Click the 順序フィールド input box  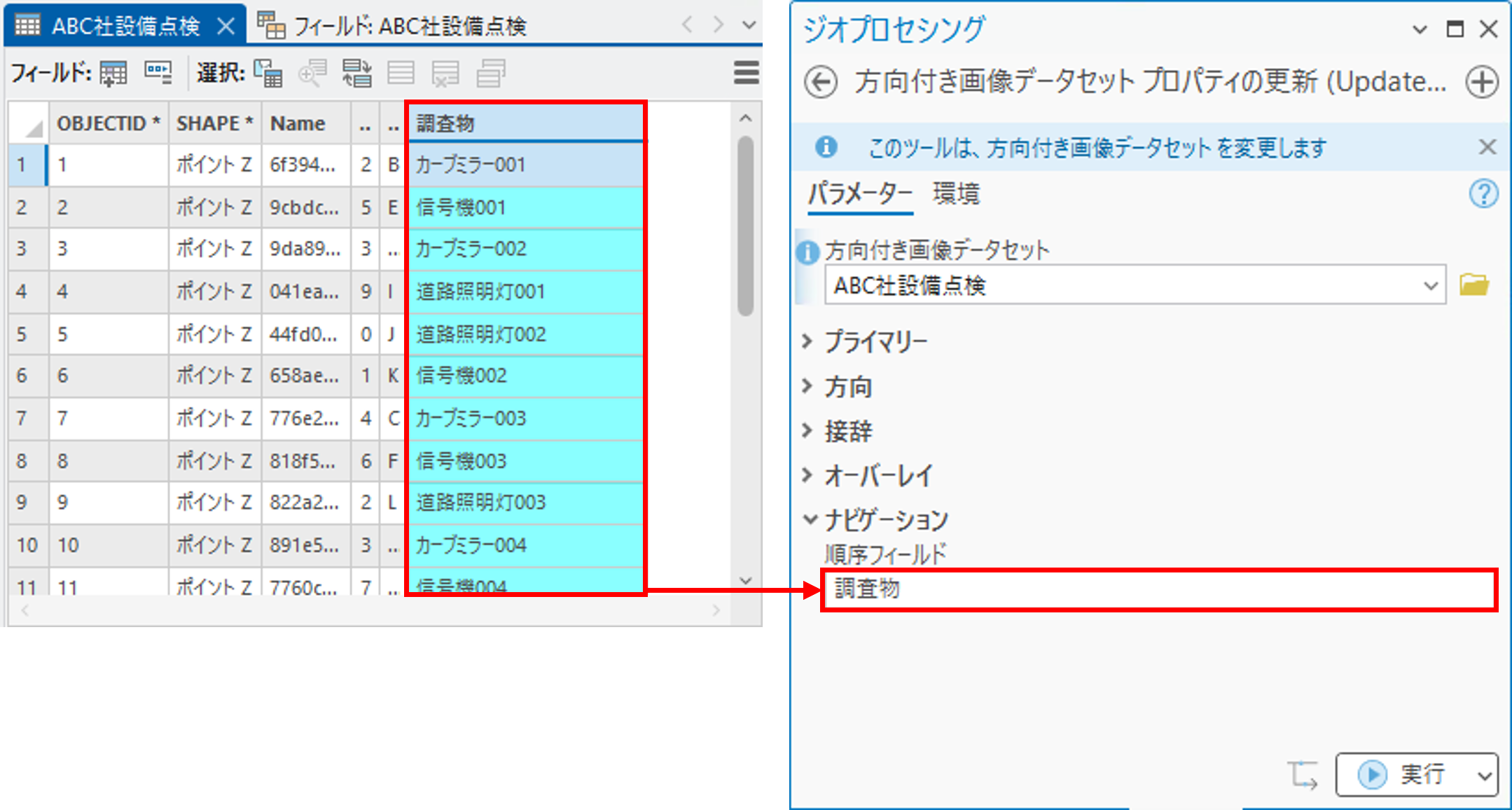(x=1158, y=589)
